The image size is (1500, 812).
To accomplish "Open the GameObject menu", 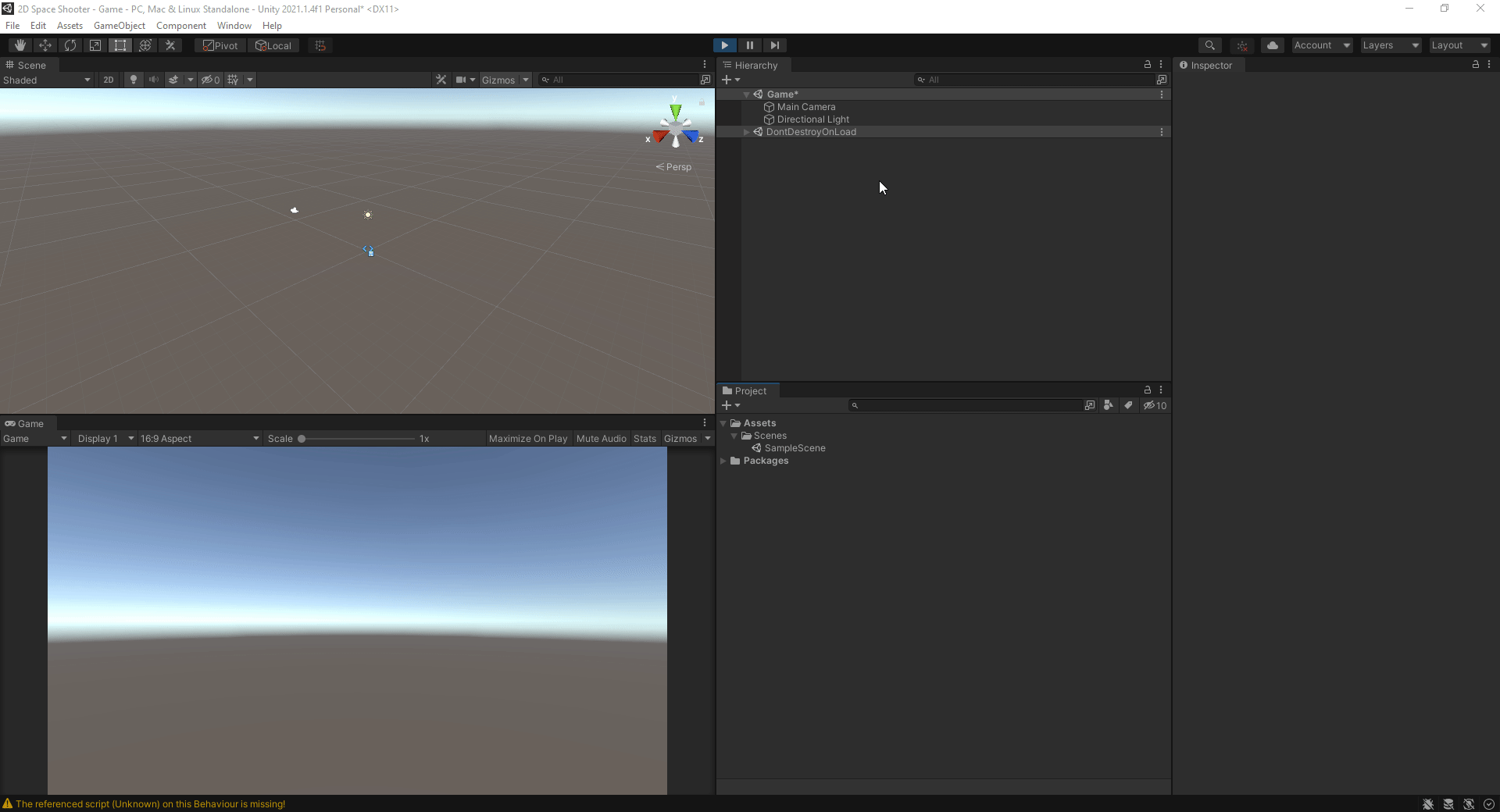I will (x=120, y=26).
